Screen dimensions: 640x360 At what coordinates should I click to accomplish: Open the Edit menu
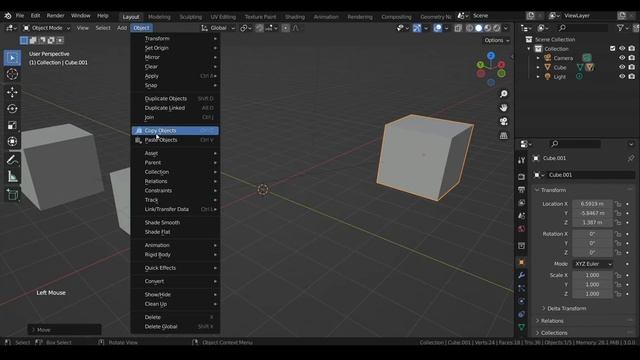pyautogui.click(x=36, y=16)
